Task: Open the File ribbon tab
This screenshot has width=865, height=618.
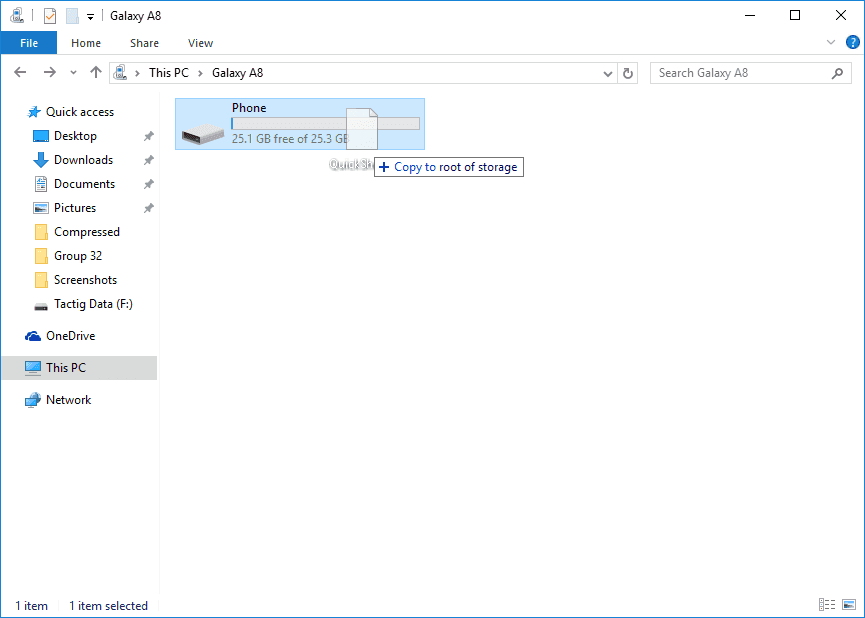Action: tap(29, 43)
